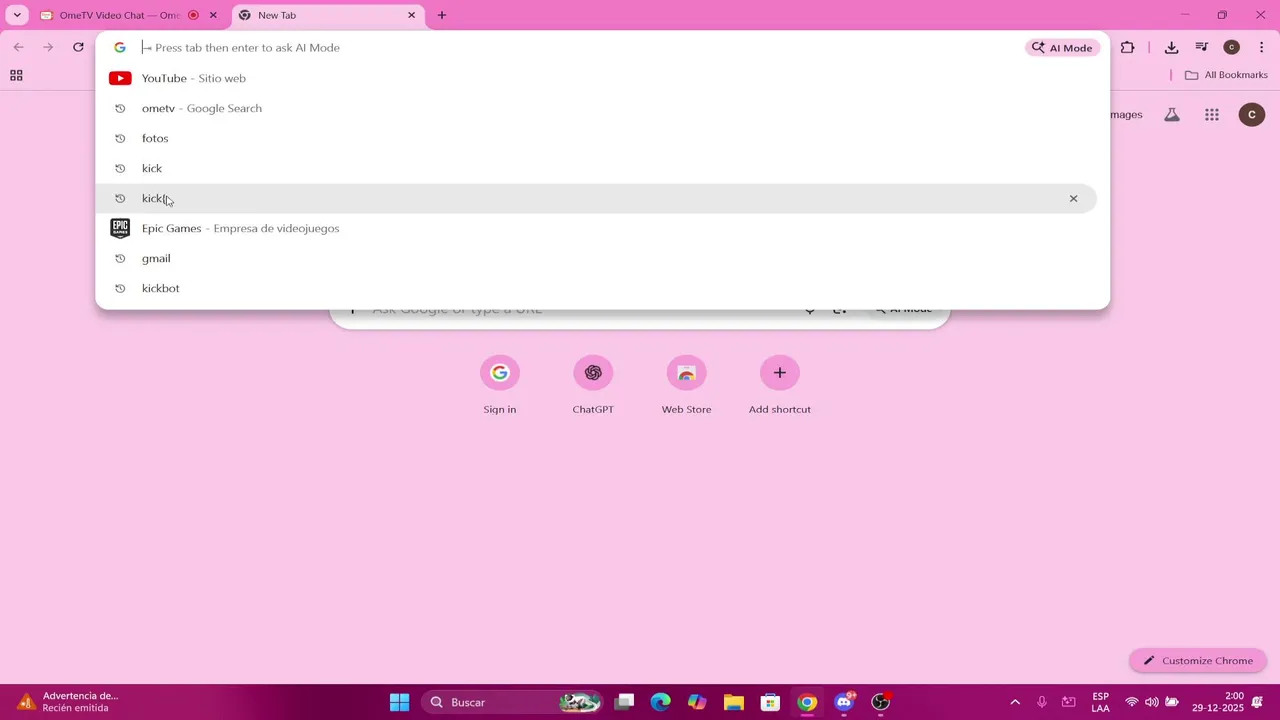Reload the current page

pyautogui.click(x=78, y=47)
